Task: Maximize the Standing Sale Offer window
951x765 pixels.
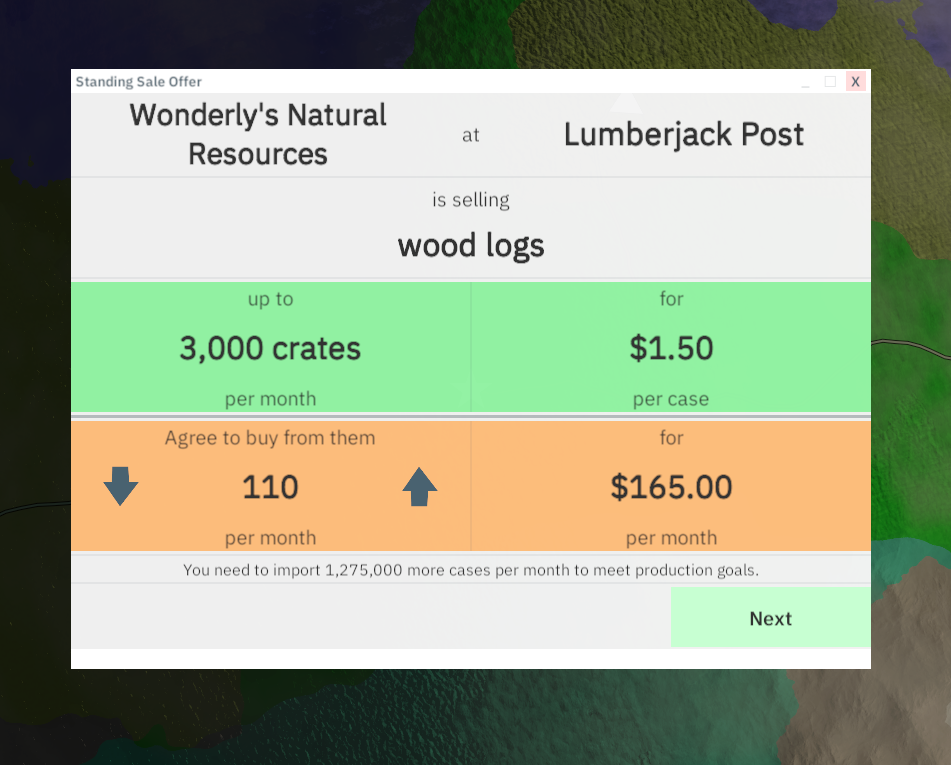Action: point(830,82)
